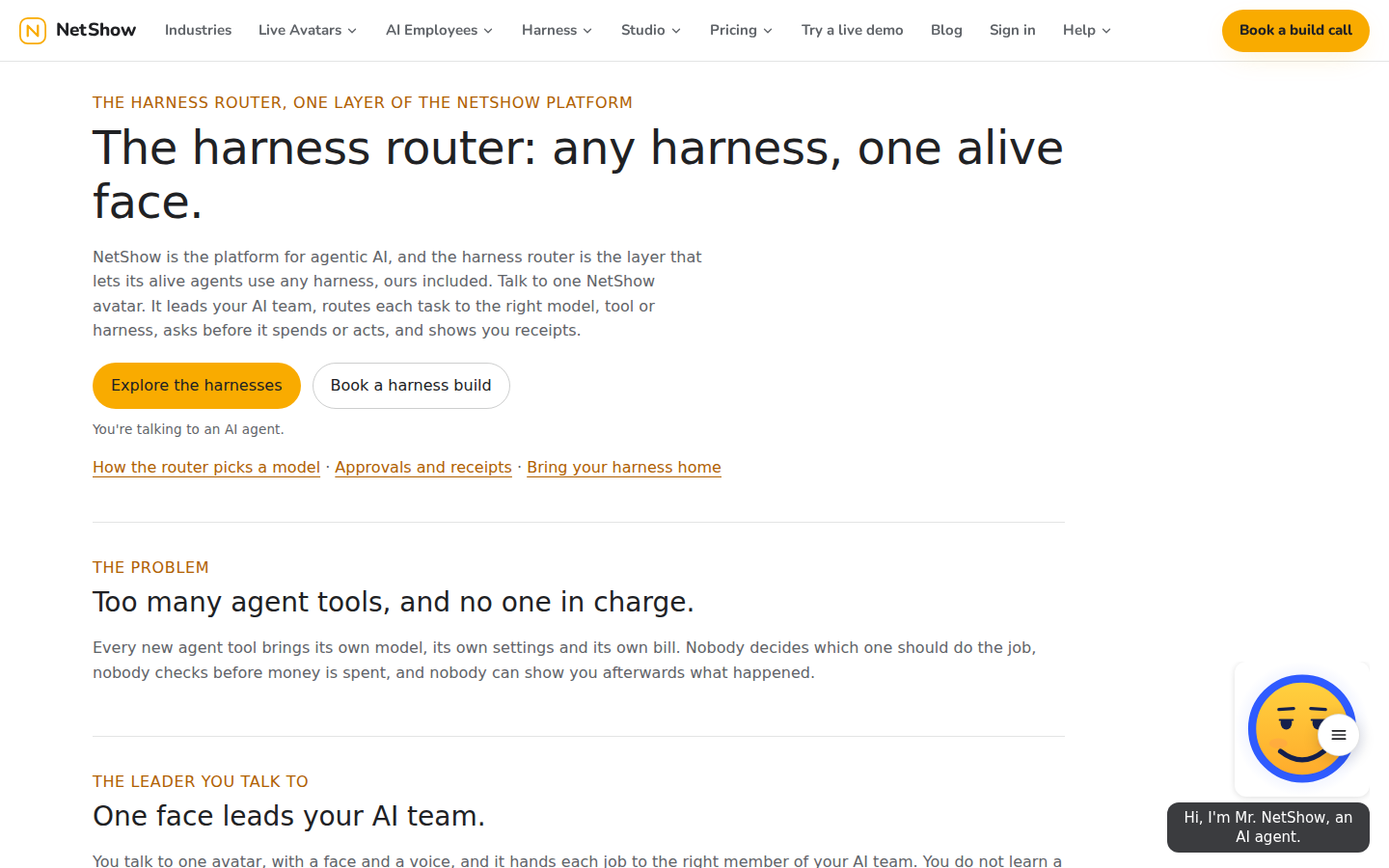Screen dimensions: 1389x868
Task: Click the NetShow logo icon
Action: tap(33, 31)
